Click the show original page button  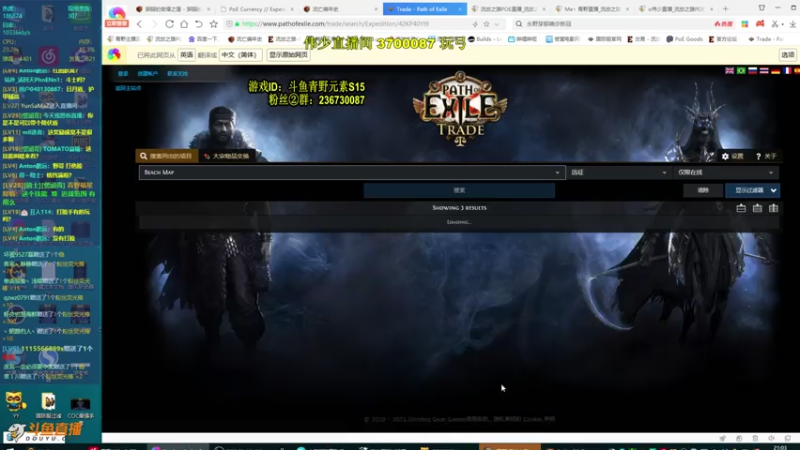(x=288, y=55)
